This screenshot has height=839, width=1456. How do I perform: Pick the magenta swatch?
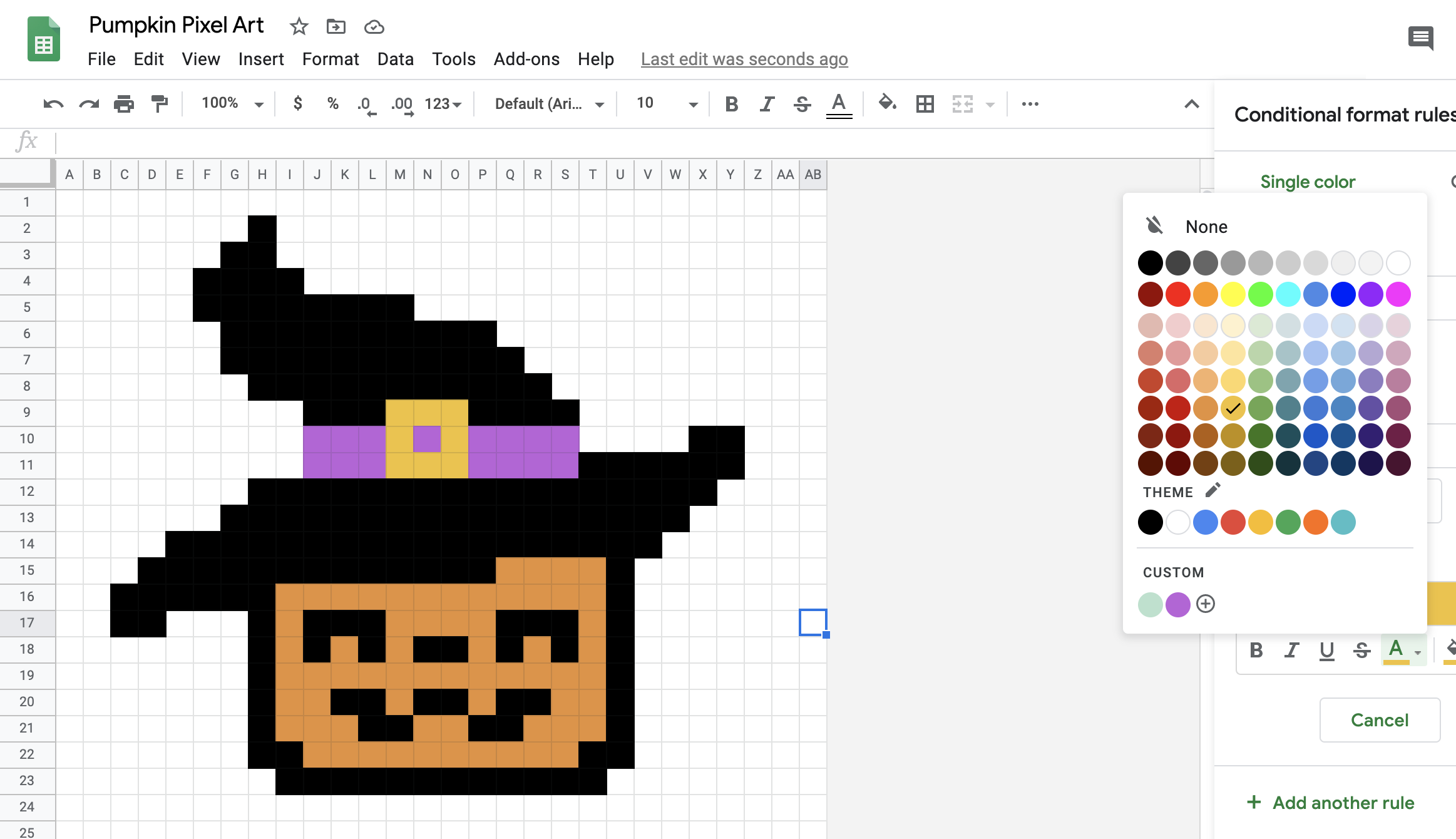[x=1398, y=294]
